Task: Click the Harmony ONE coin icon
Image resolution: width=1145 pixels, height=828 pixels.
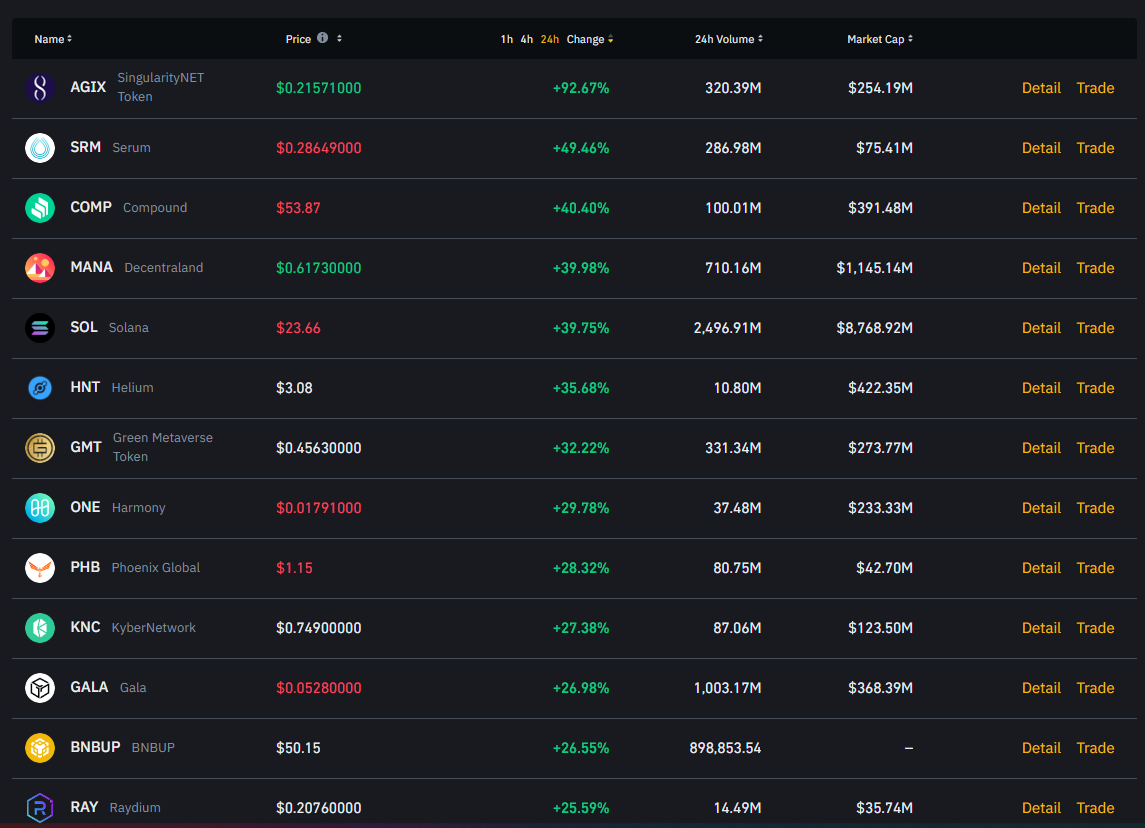Action: click(40, 508)
